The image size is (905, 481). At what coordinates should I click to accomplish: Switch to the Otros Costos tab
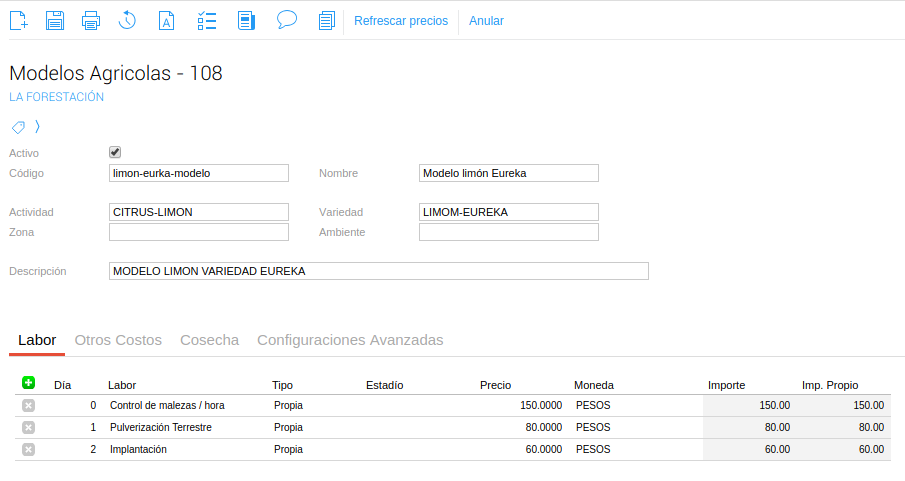[118, 340]
